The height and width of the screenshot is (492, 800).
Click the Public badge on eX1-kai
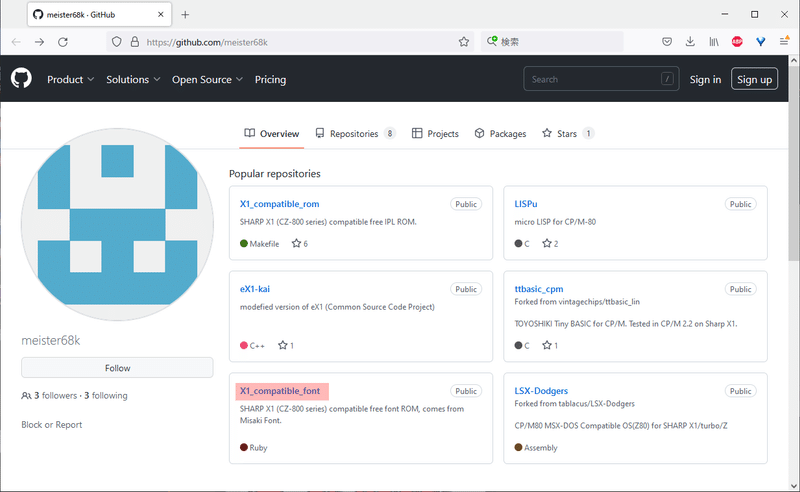pyautogui.click(x=466, y=289)
